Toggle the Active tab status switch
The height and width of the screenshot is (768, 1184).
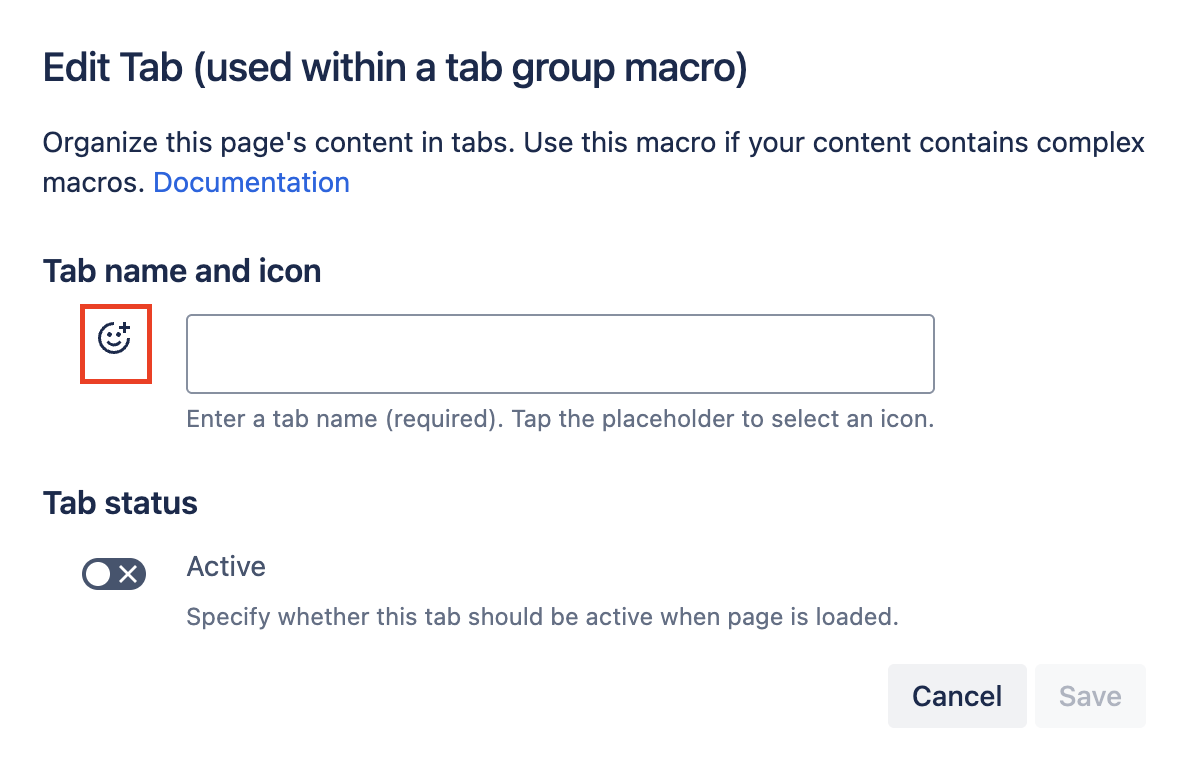(114, 574)
